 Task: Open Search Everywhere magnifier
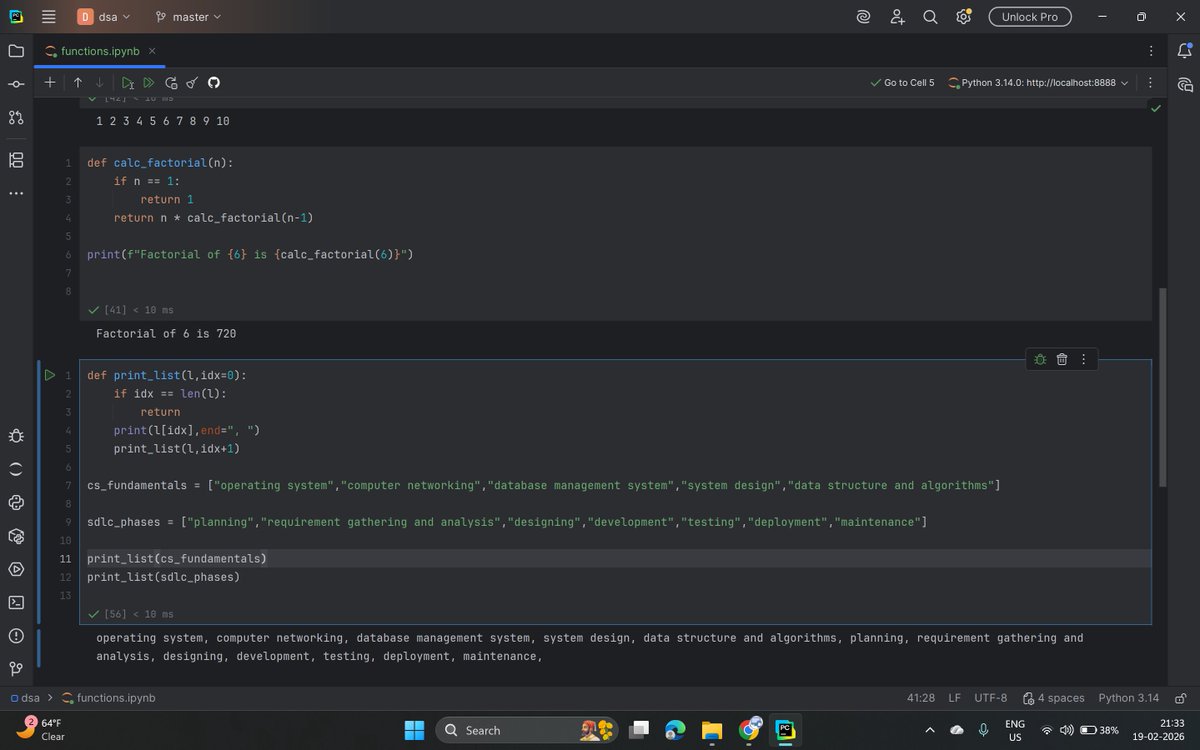[x=930, y=17]
